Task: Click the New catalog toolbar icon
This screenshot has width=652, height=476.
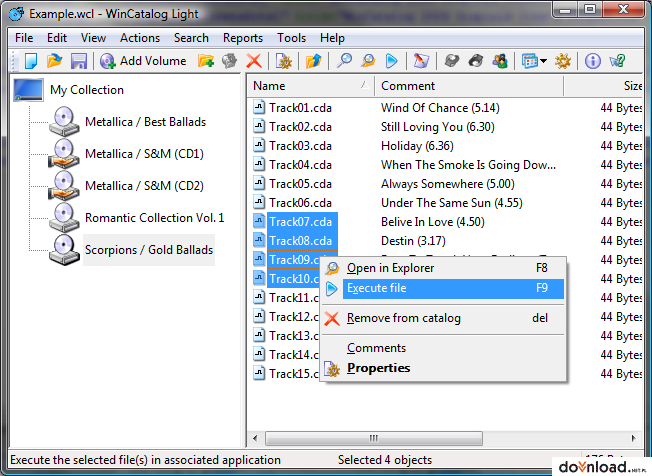Action: 31,61
